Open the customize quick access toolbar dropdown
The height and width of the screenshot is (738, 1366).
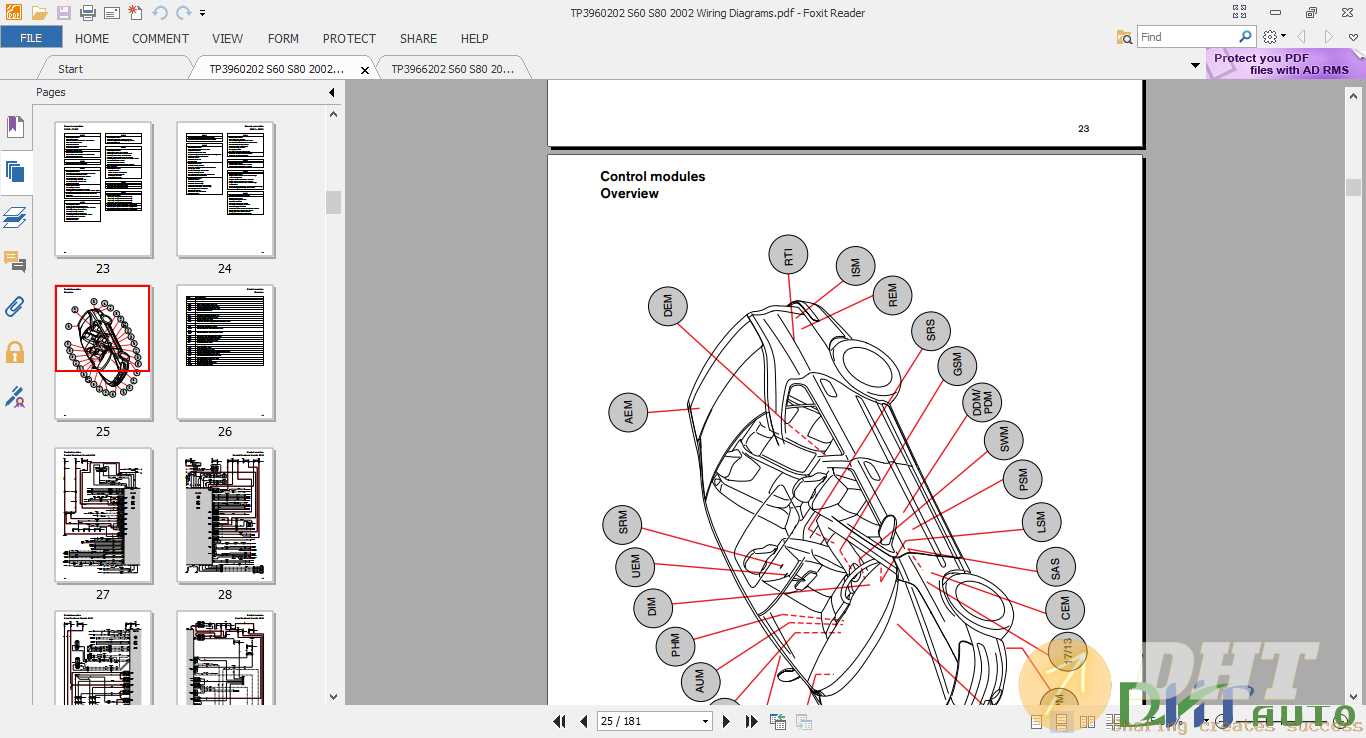click(x=203, y=14)
